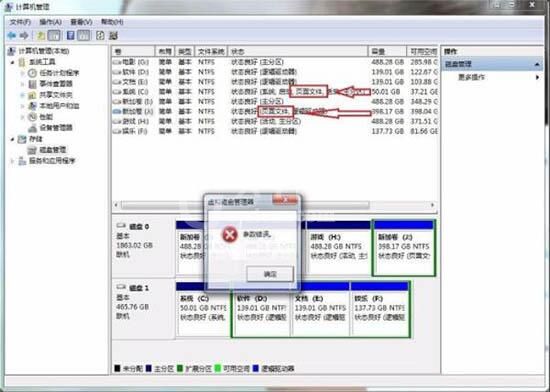
Task: Click the volume list scrollbar left arrow
Action: (116, 205)
